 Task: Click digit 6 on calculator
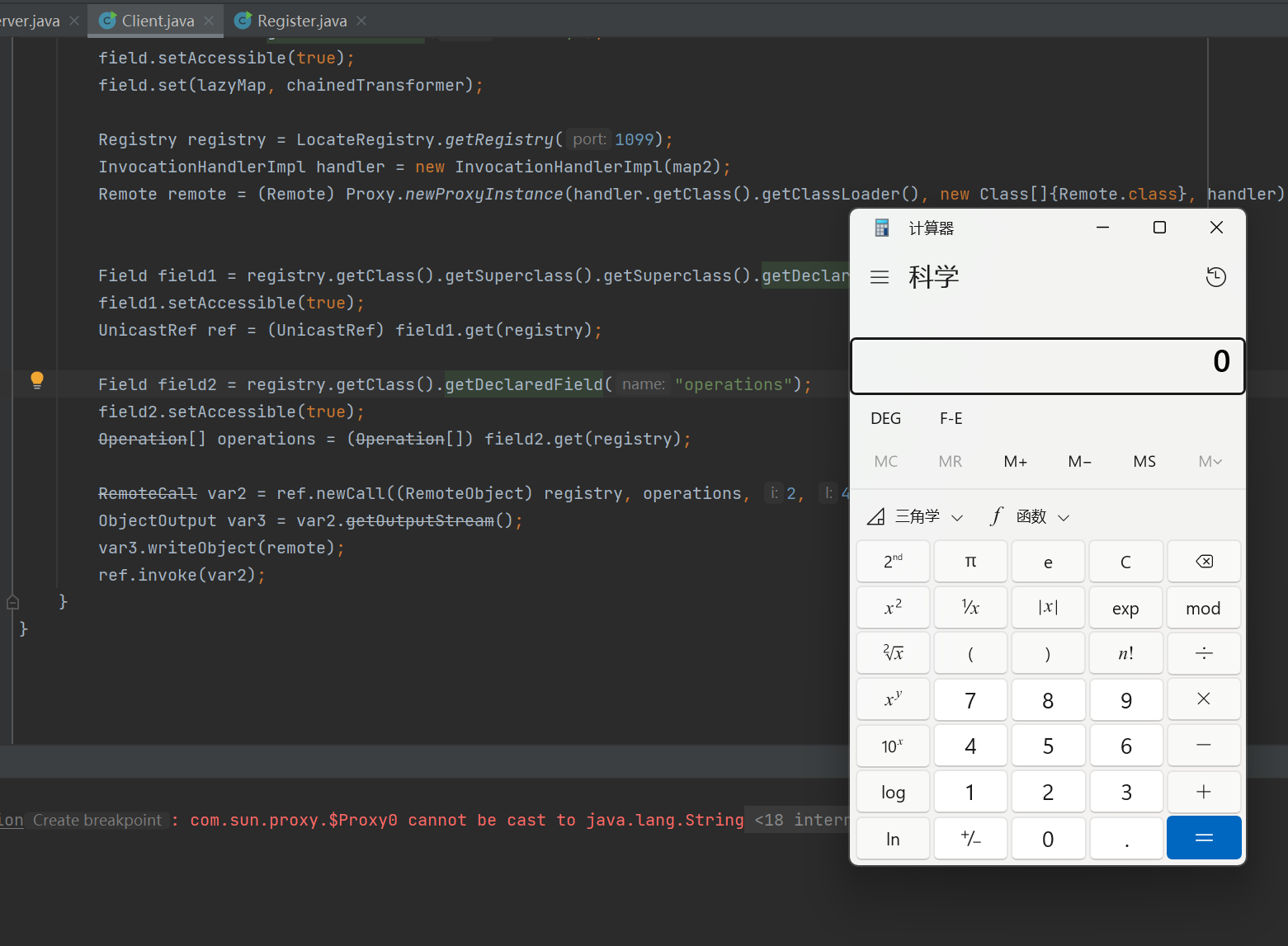(x=1125, y=746)
